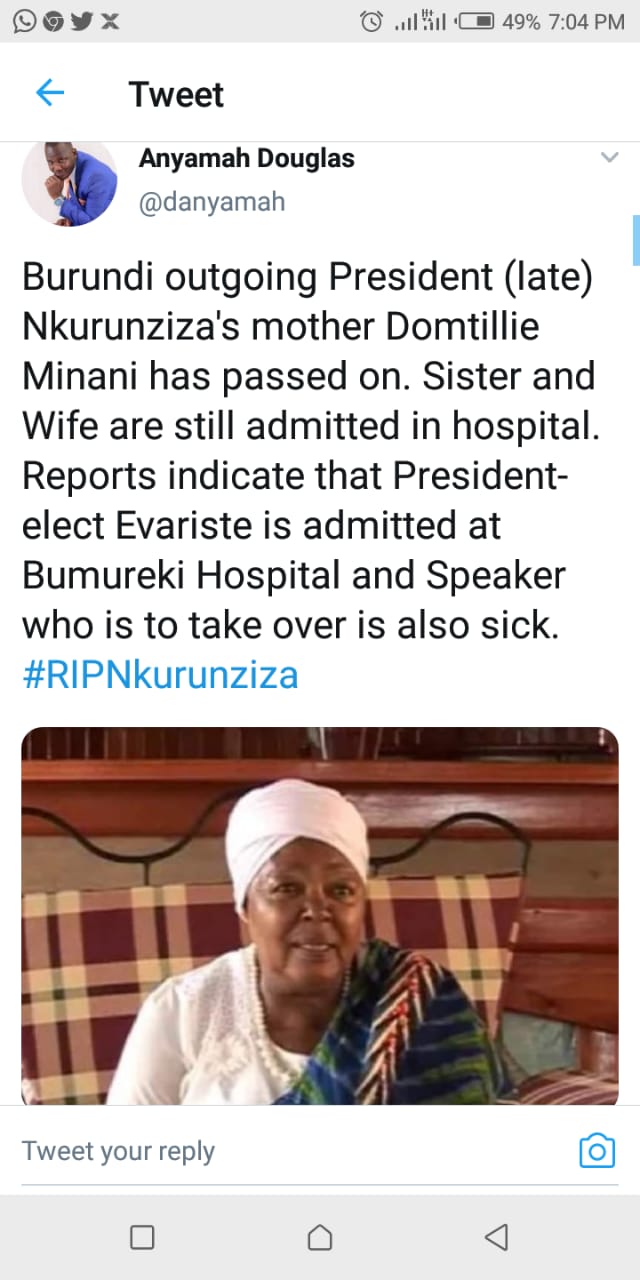Tap the X notification icon in status bar
Viewport: 640px width, 1280px height.
(110, 21)
